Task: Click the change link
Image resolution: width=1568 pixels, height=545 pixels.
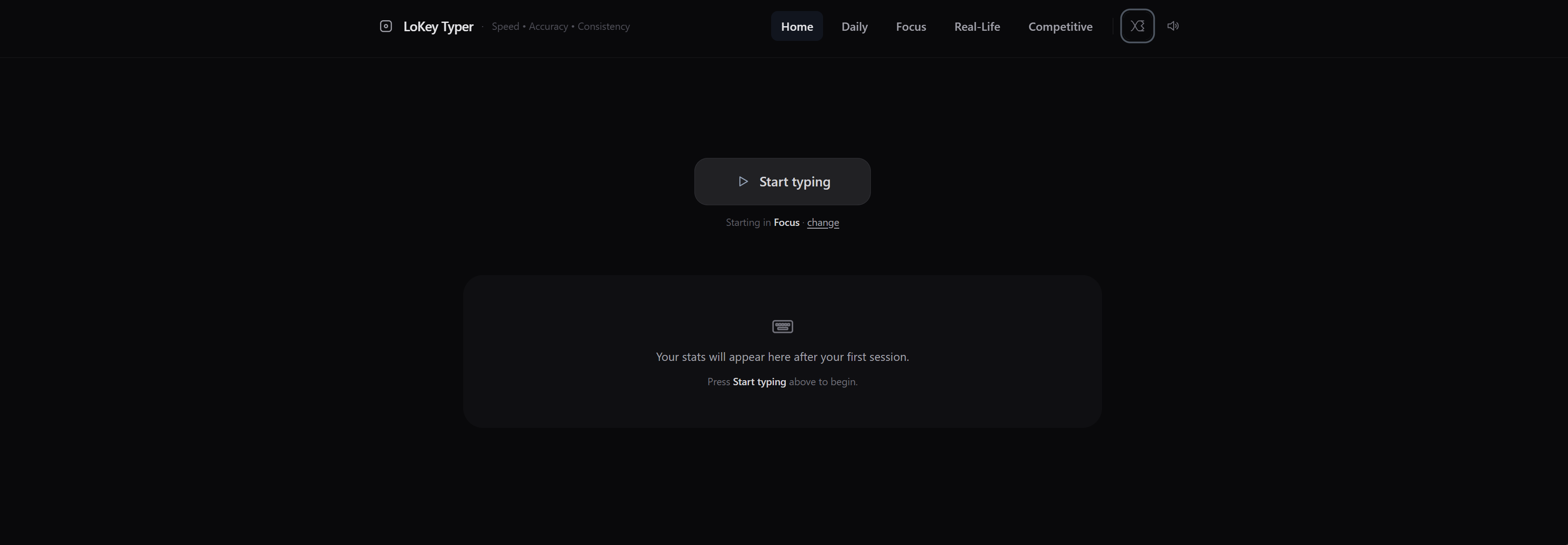Action: click(x=822, y=223)
